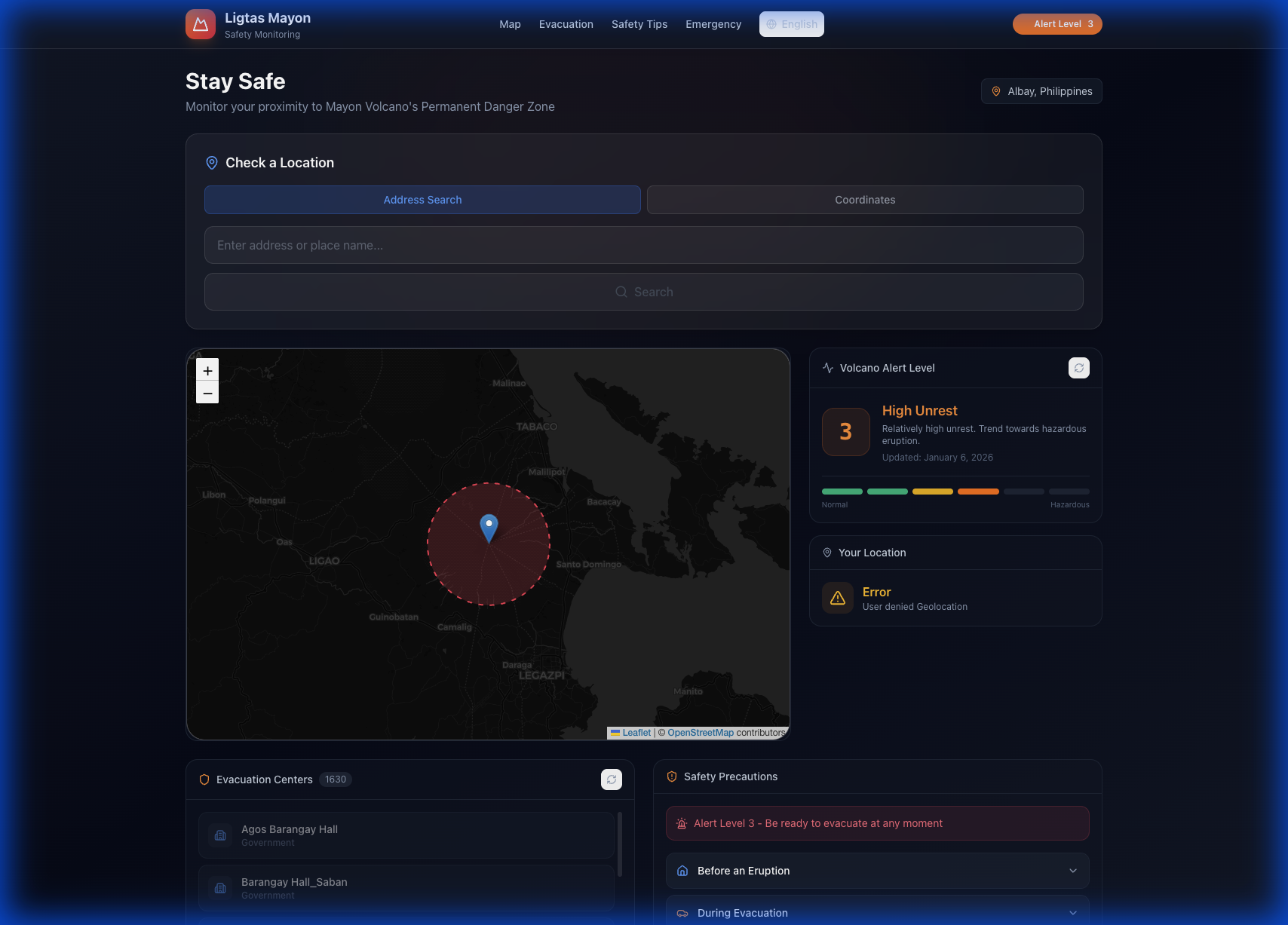Expand the Before an Eruption section
Image resolution: width=1288 pixels, height=925 pixels.
click(877, 871)
